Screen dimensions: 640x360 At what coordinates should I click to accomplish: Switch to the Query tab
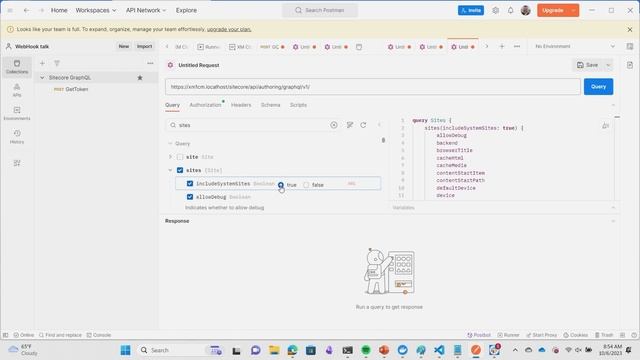coord(172,105)
